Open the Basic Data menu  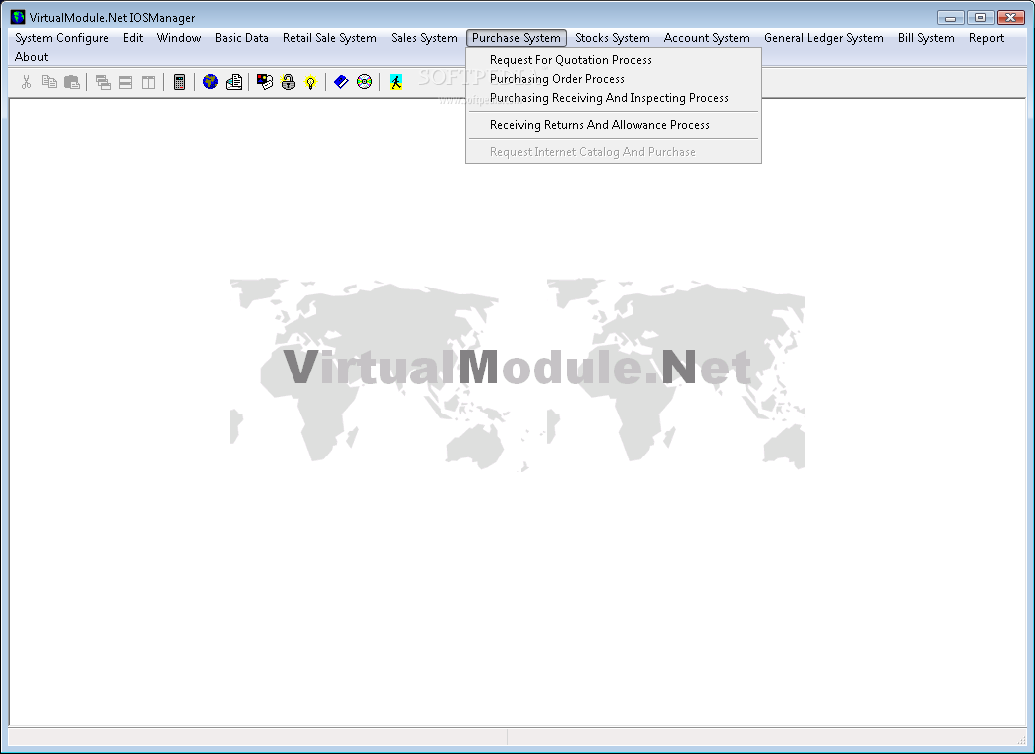[242, 38]
